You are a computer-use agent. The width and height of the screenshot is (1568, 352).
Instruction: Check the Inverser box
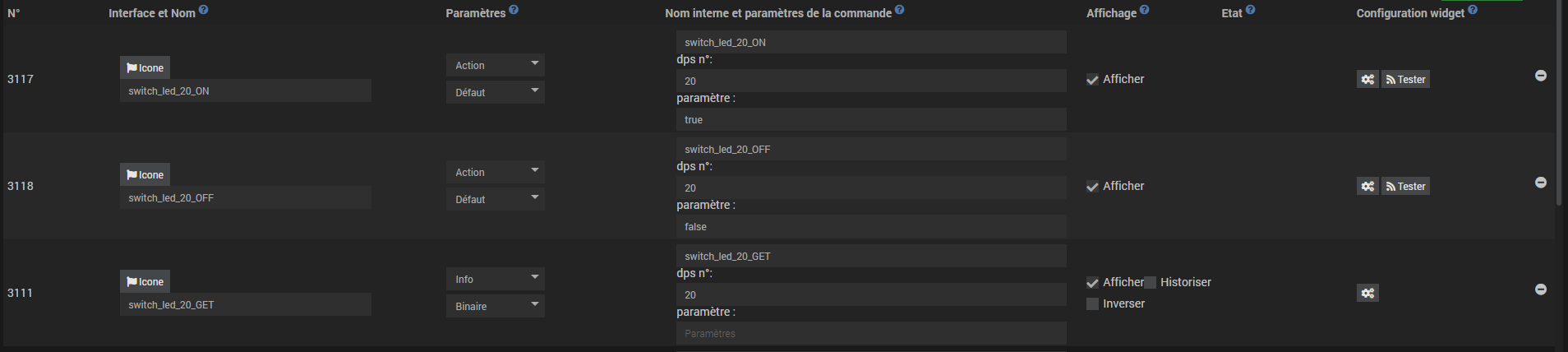[1092, 303]
